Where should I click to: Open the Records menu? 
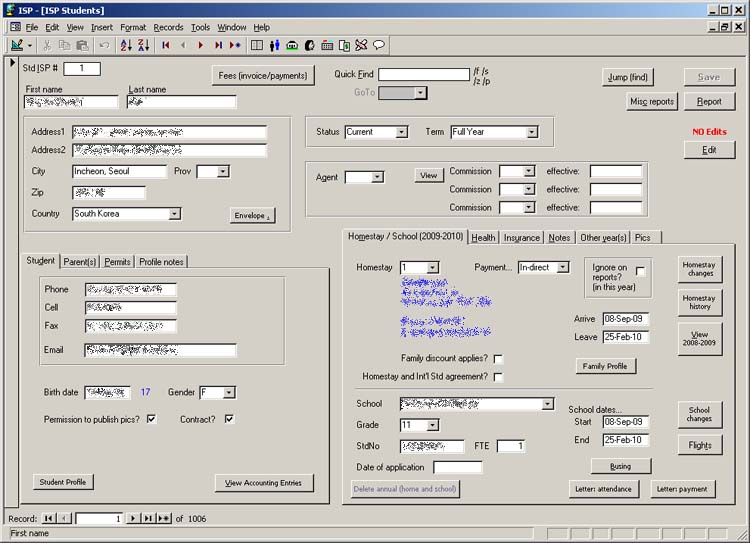coord(168,27)
